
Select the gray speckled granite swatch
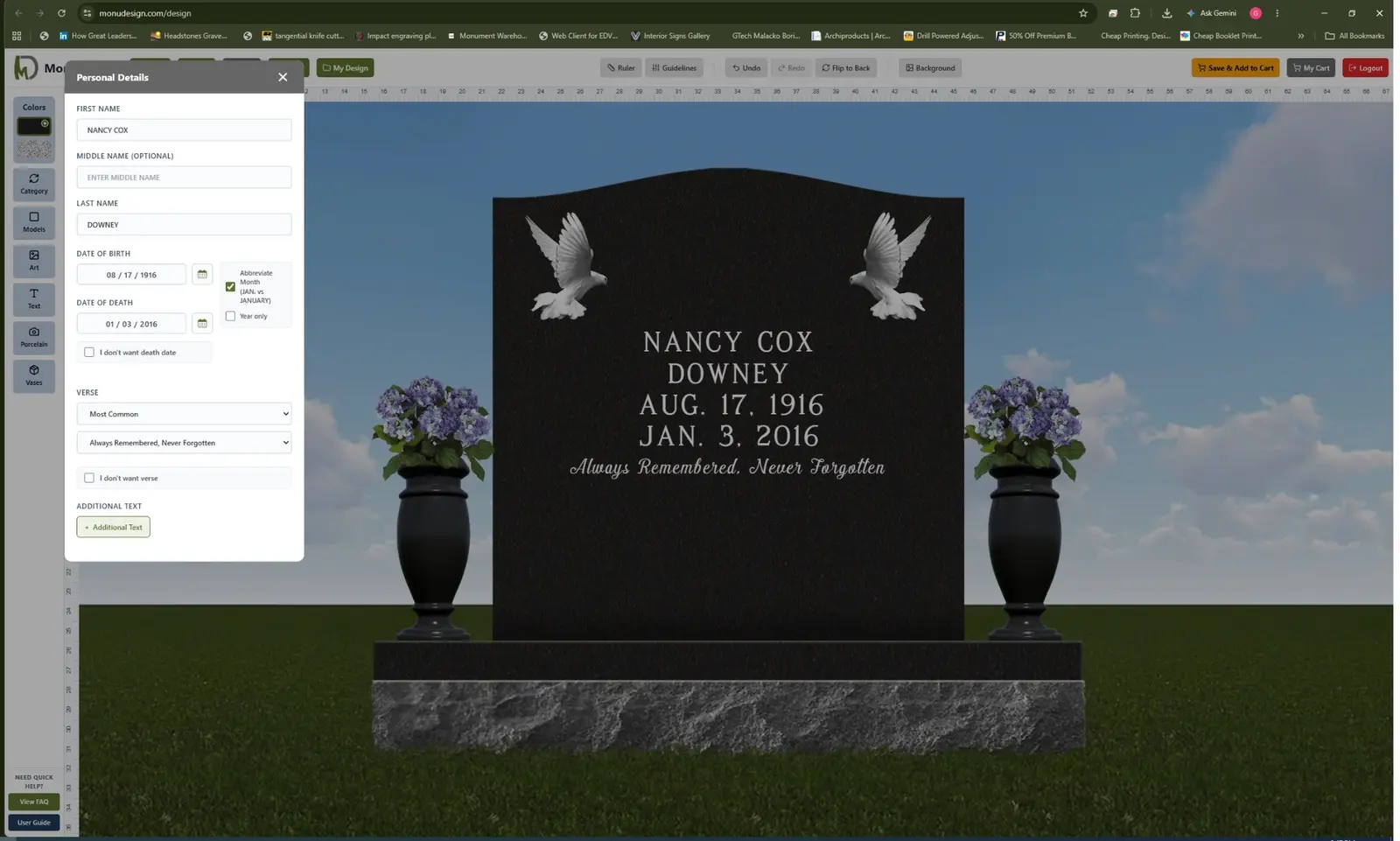(34, 150)
